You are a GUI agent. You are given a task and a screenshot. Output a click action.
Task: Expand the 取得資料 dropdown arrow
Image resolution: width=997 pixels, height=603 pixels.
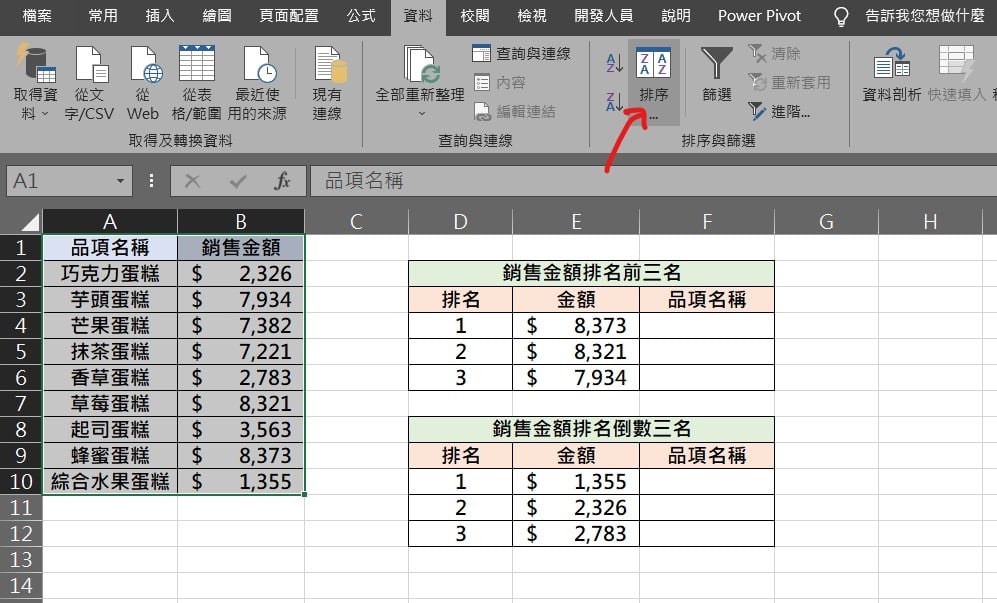[45, 114]
